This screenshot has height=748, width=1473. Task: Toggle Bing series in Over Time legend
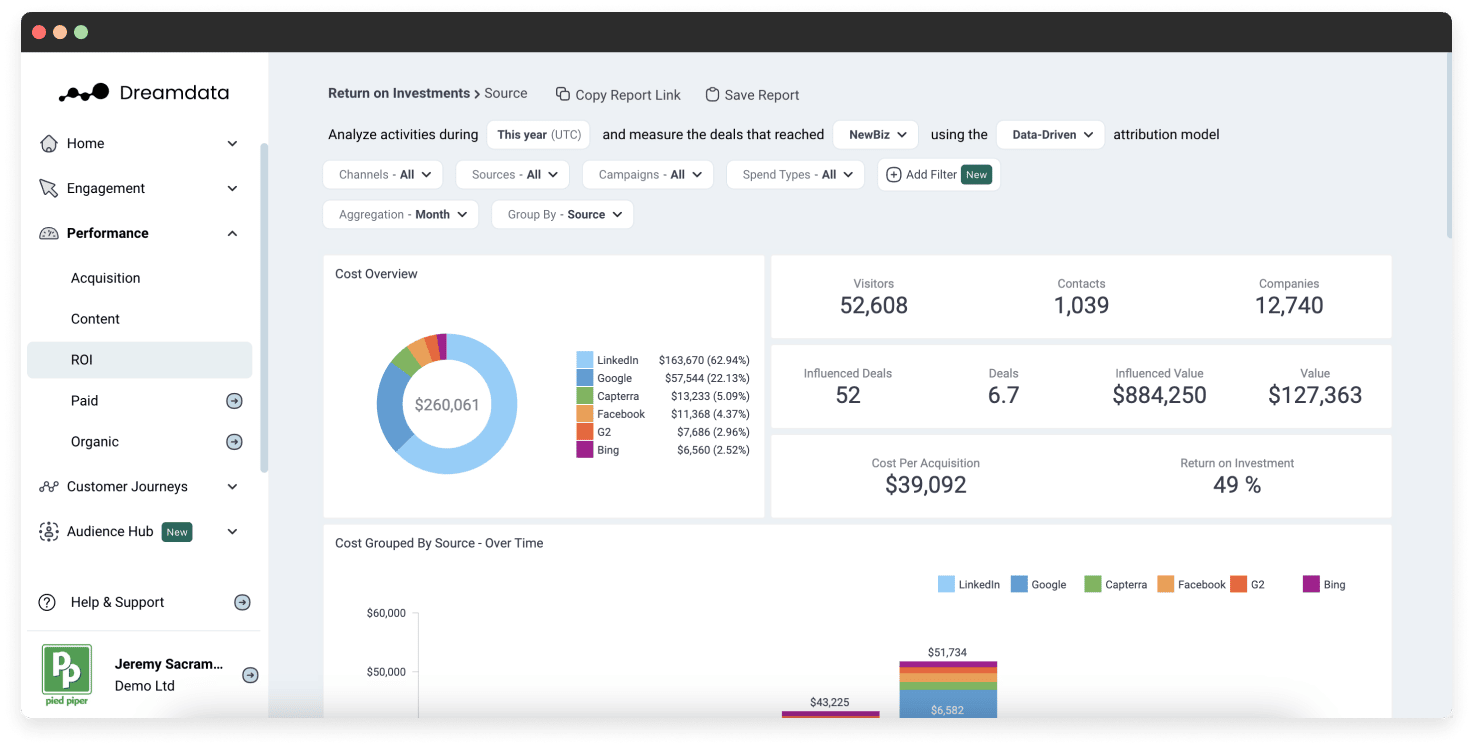[1325, 584]
